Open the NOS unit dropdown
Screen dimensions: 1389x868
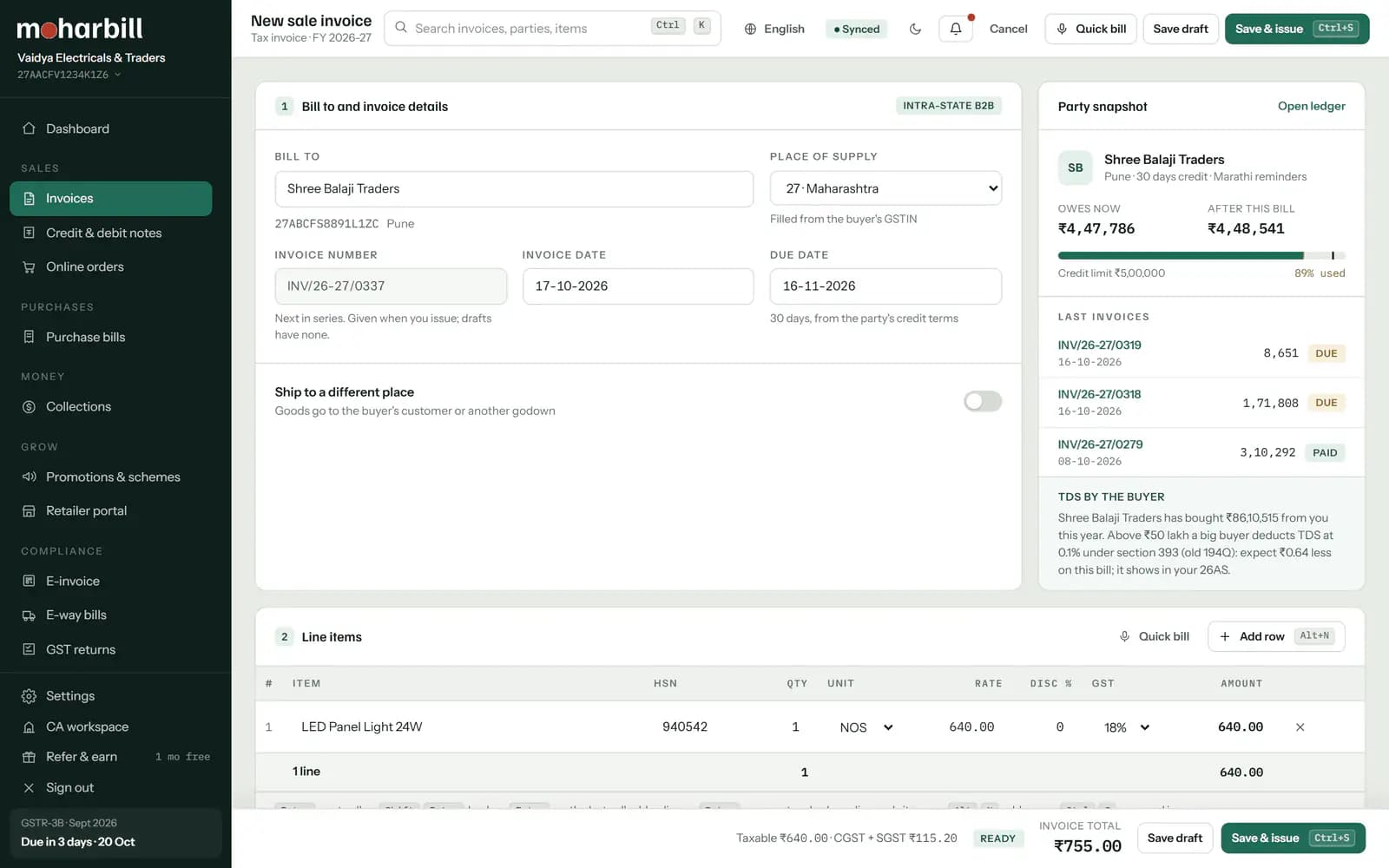866,727
